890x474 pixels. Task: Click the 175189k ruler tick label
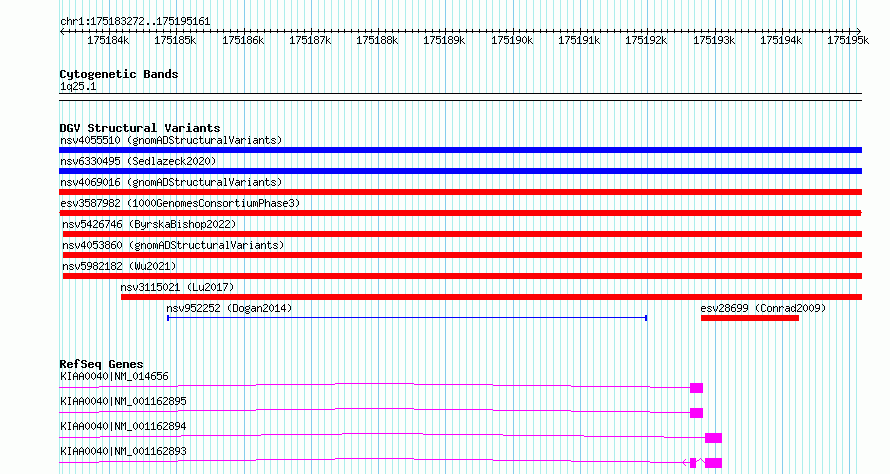tap(444, 40)
